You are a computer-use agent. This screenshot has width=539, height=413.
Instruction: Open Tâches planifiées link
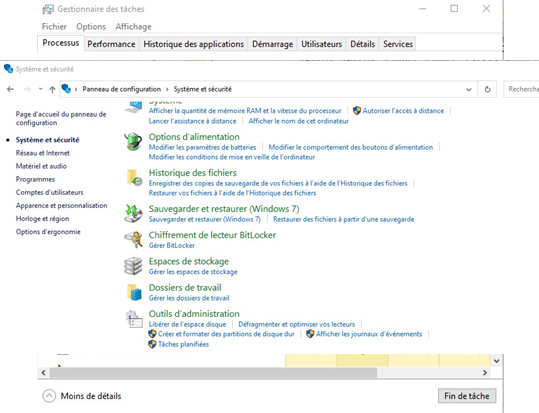183,344
